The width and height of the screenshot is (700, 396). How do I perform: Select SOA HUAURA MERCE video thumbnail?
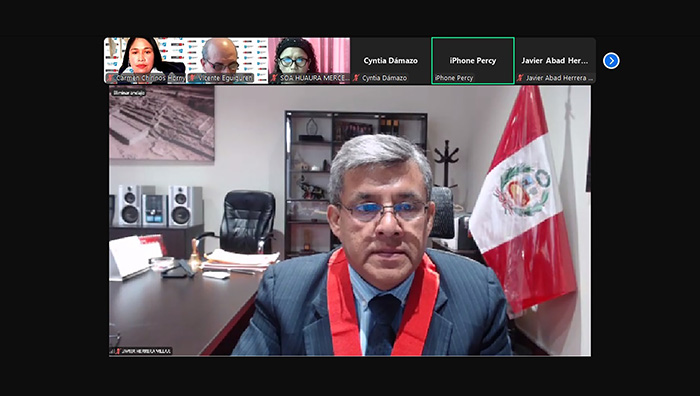(309, 60)
